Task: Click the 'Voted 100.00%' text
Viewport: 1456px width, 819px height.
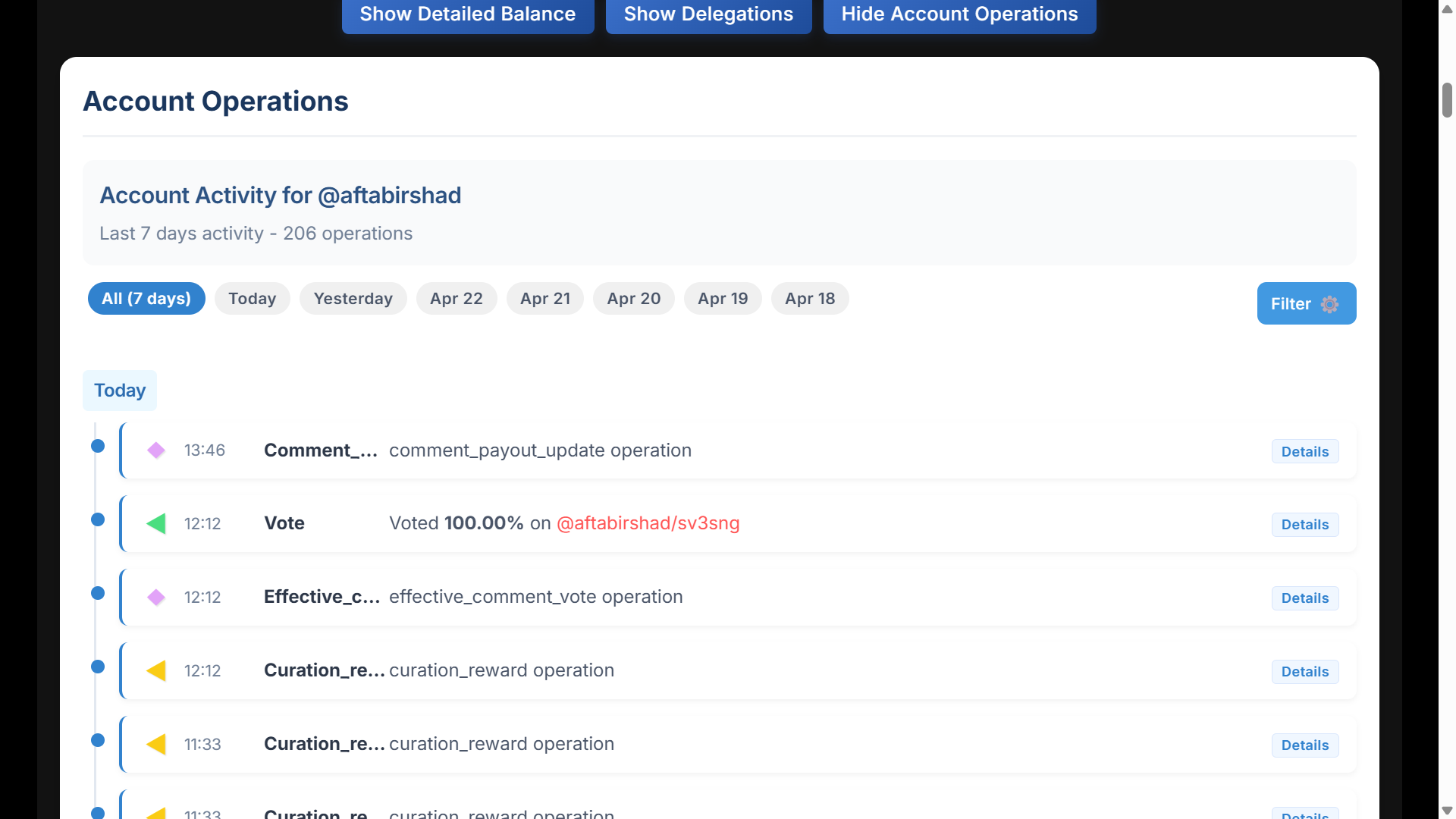Action: 457,523
